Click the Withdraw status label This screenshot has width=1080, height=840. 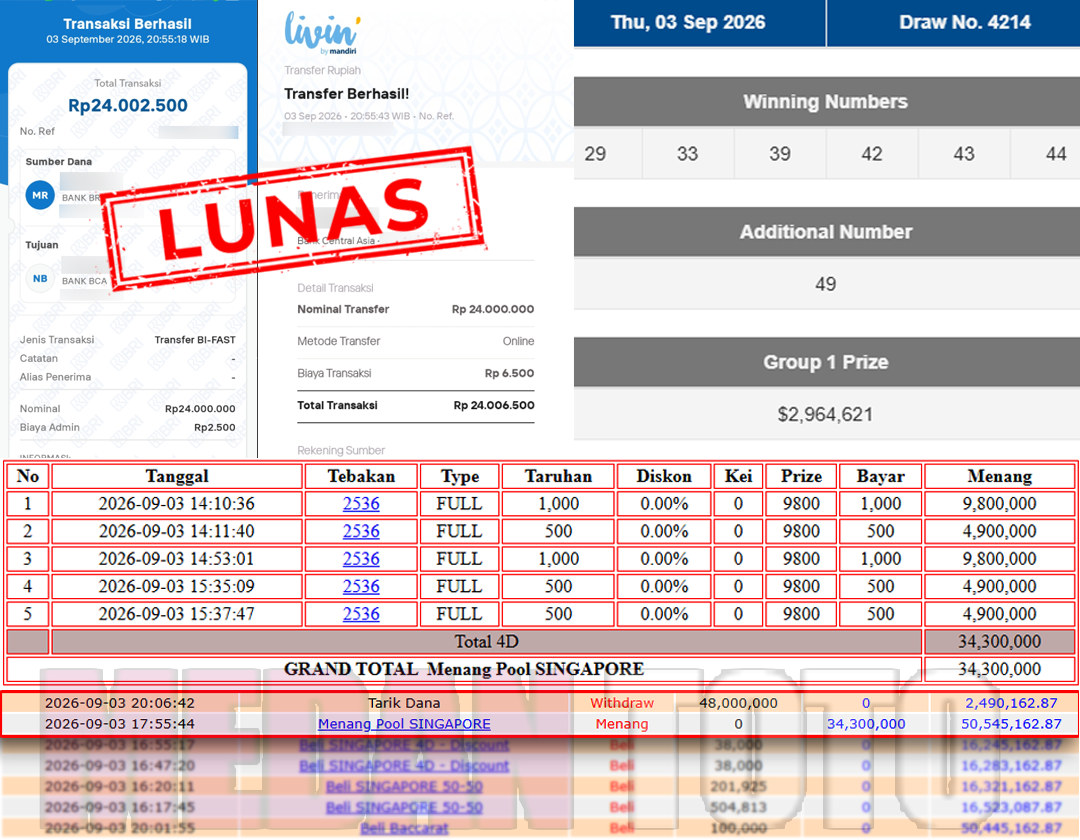[622, 703]
